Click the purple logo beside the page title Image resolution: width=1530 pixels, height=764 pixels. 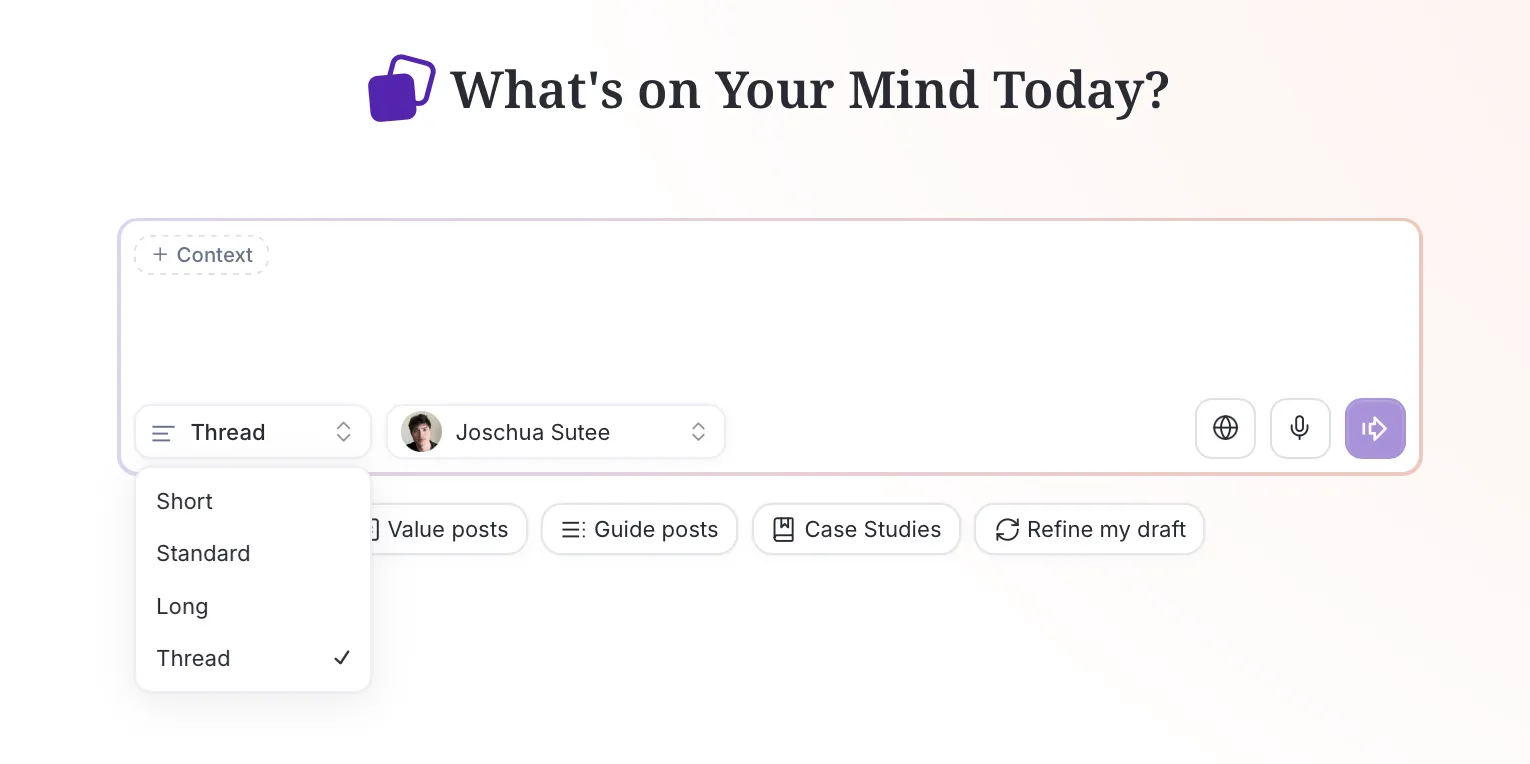click(x=401, y=89)
